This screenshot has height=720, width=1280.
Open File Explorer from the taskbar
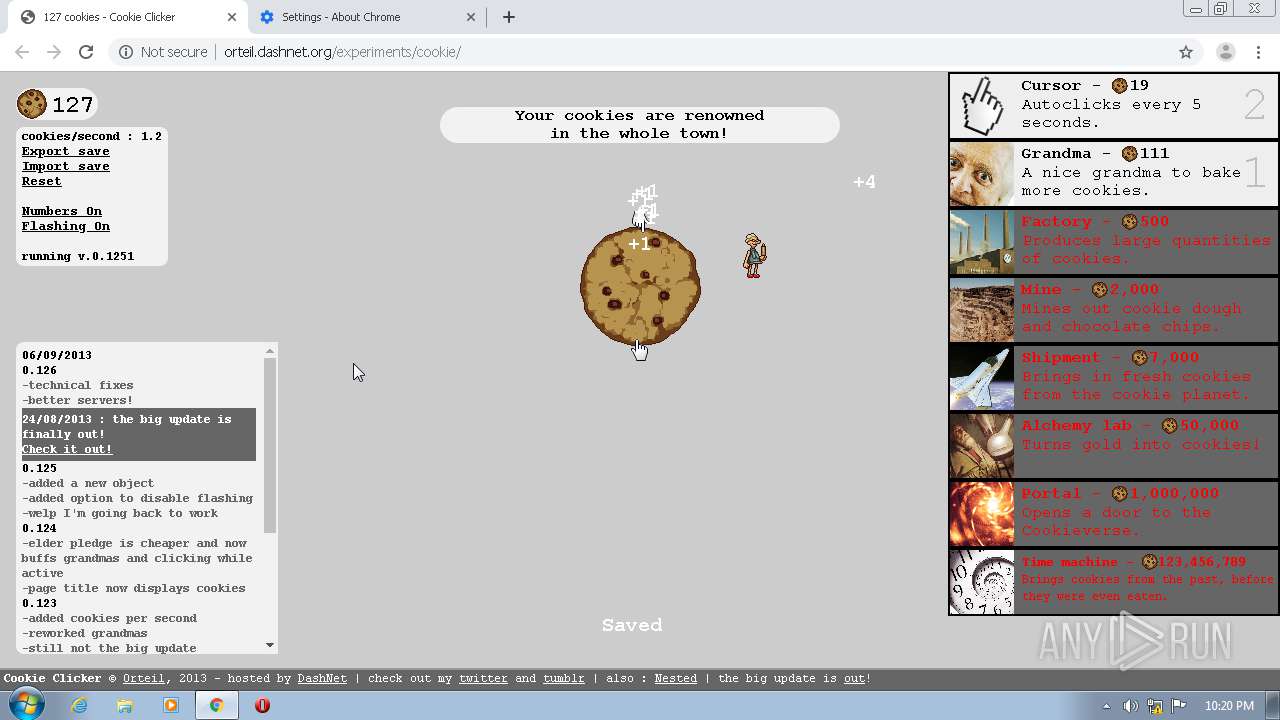pos(125,705)
